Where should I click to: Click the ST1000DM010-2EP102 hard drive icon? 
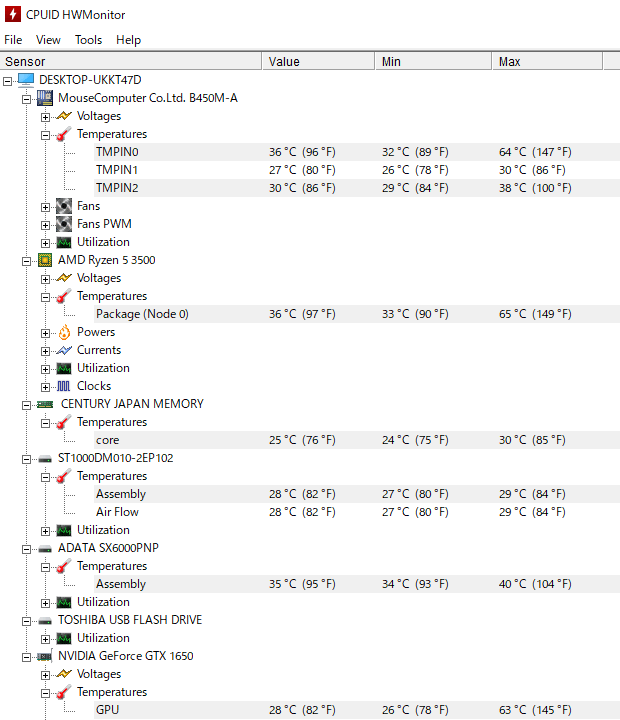point(45,458)
